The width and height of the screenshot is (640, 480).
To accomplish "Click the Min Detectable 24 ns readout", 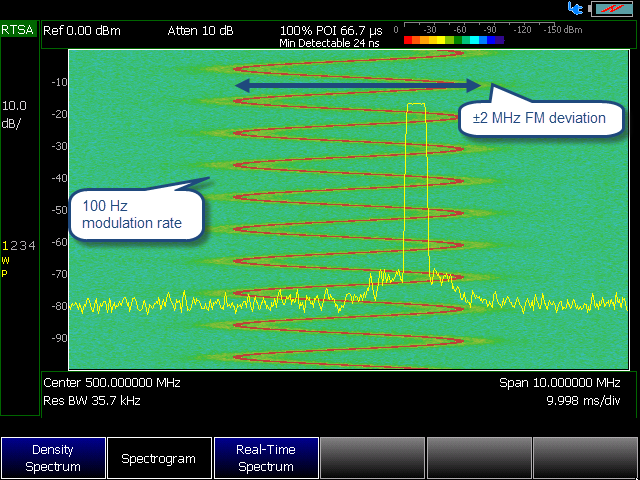I will pyautogui.click(x=329, y=43).
